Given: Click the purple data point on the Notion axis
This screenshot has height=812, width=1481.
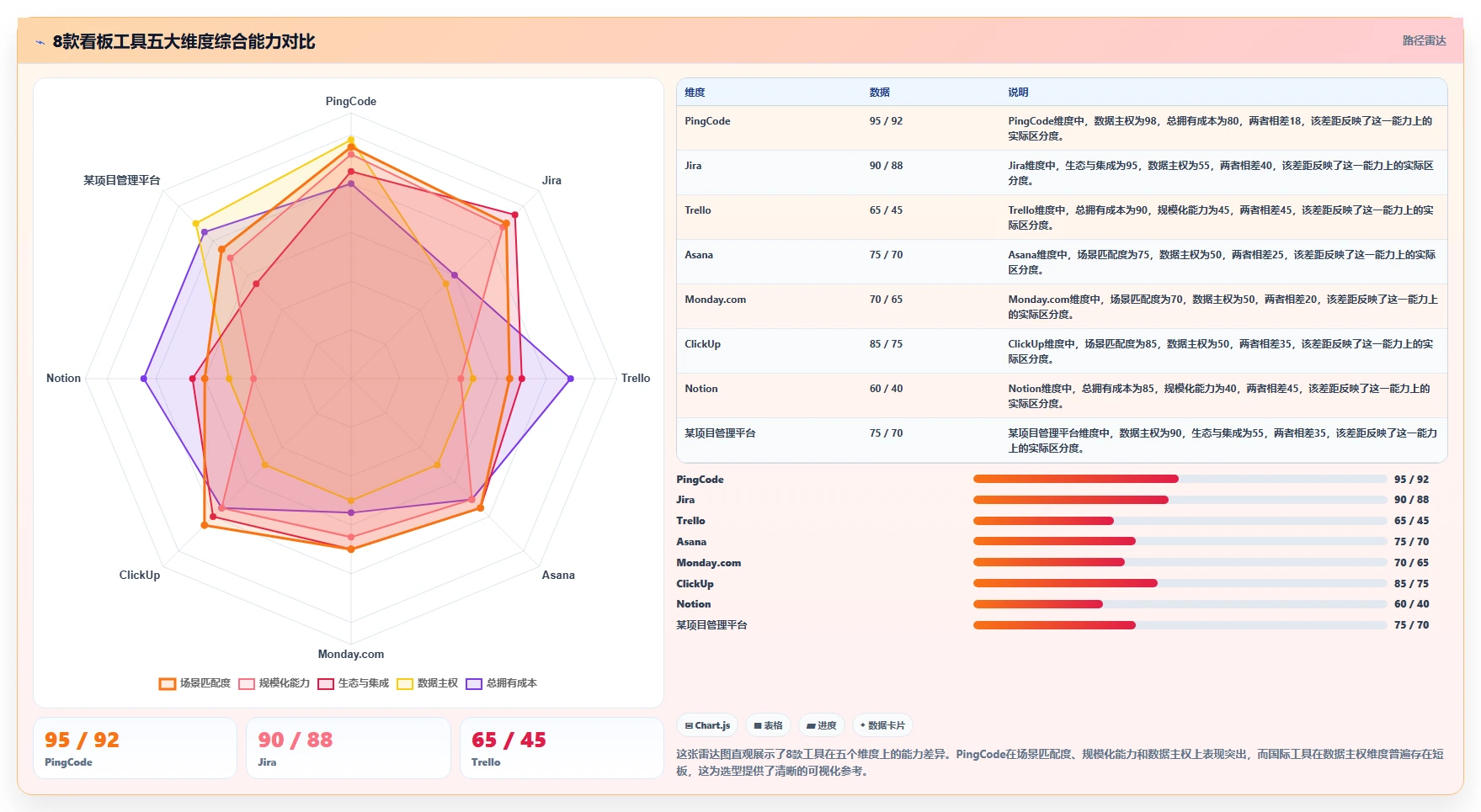Looking at the screenshot, I should click(144, 379).
